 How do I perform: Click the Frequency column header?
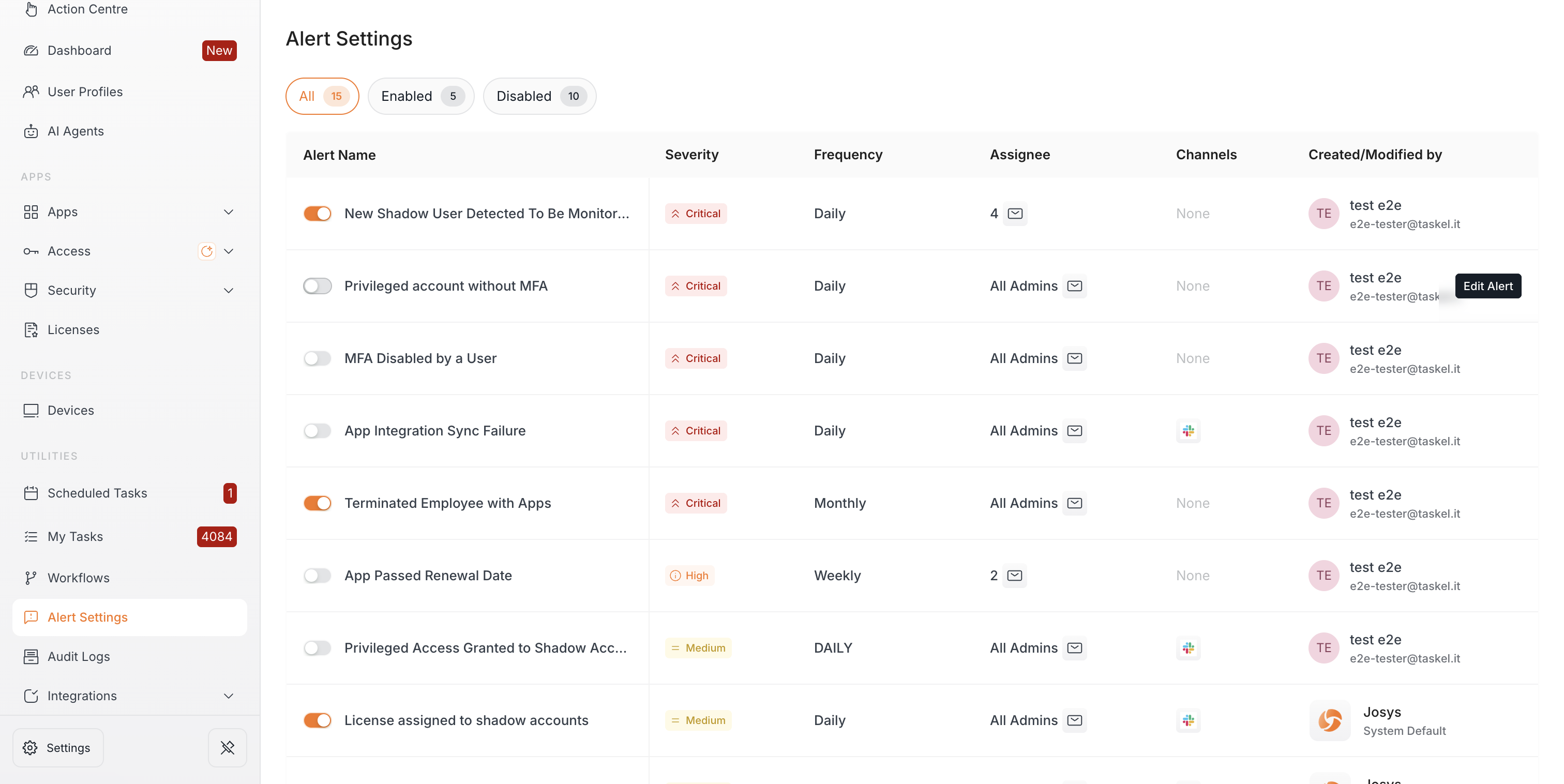pyautogui.click(x=848, y=155)
